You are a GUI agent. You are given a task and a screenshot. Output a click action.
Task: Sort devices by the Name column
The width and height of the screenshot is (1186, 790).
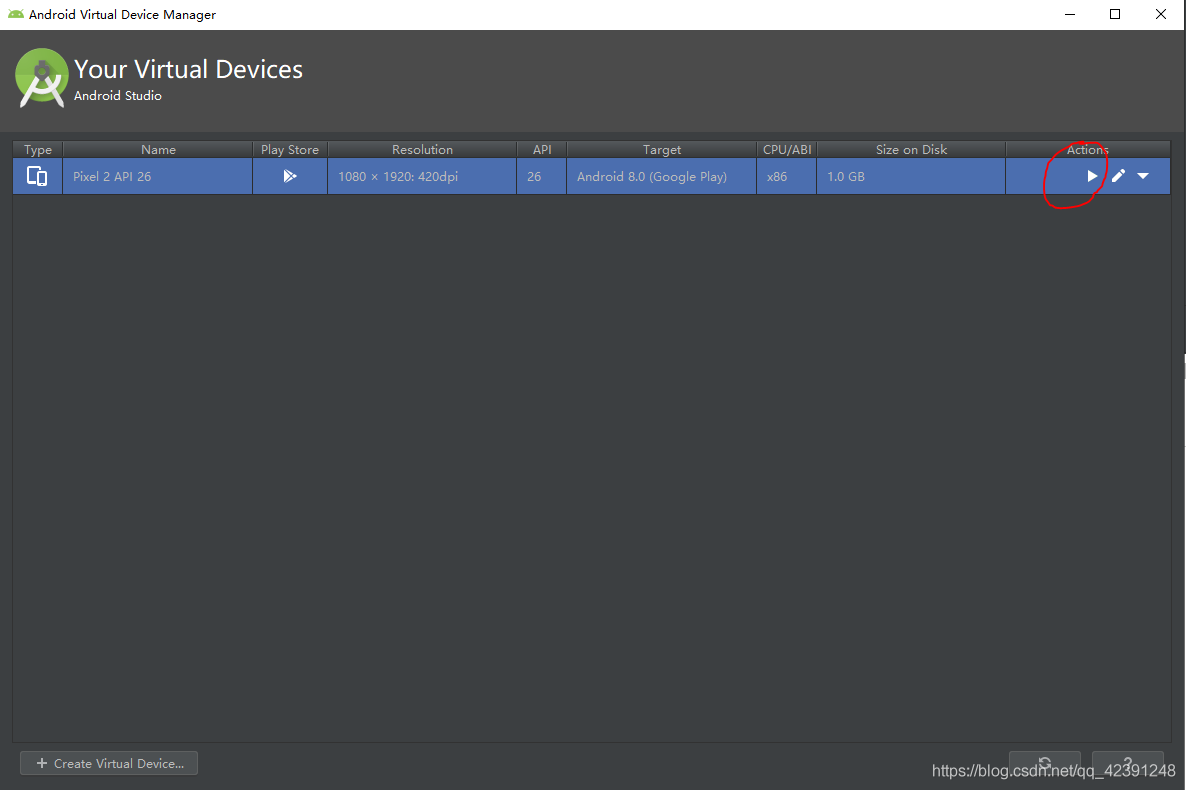158,149
